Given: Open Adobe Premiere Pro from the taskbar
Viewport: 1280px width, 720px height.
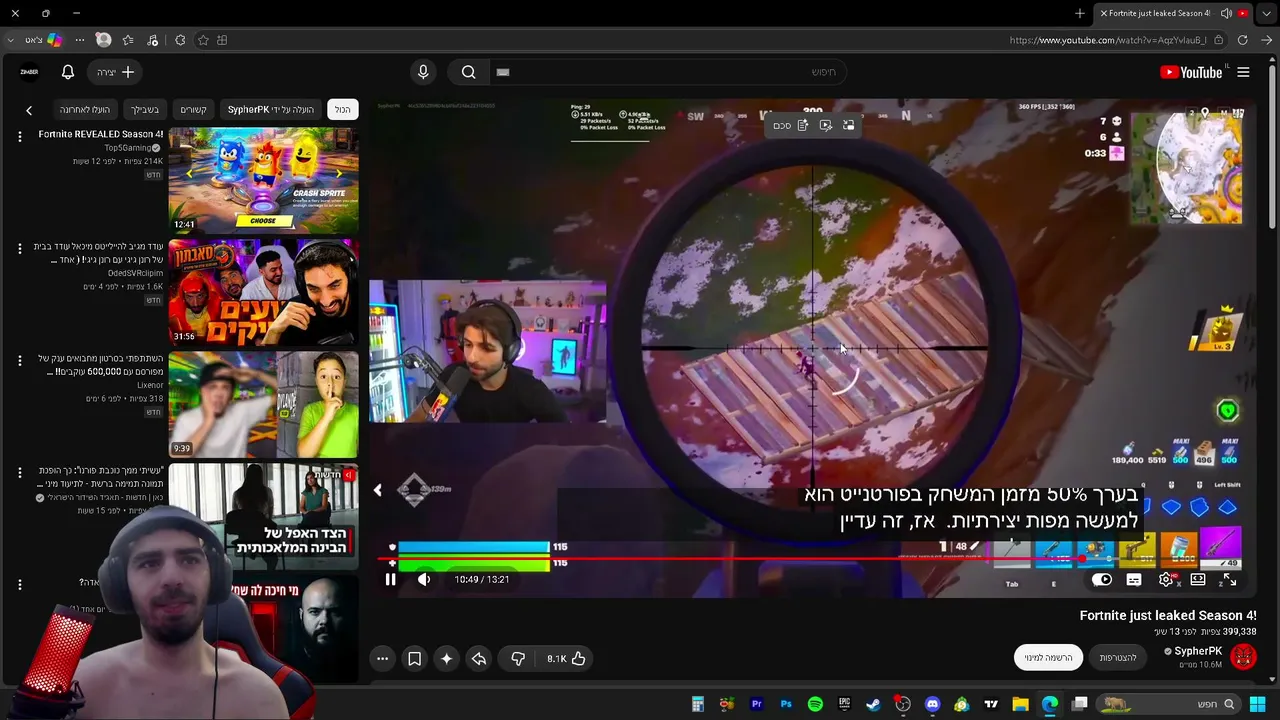Looking at the screenshot, I should coord(757,705).
